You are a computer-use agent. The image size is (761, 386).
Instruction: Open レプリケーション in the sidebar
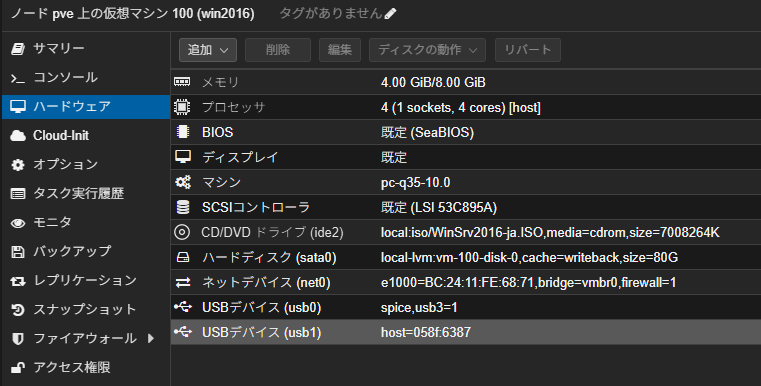tap(86, 281)
